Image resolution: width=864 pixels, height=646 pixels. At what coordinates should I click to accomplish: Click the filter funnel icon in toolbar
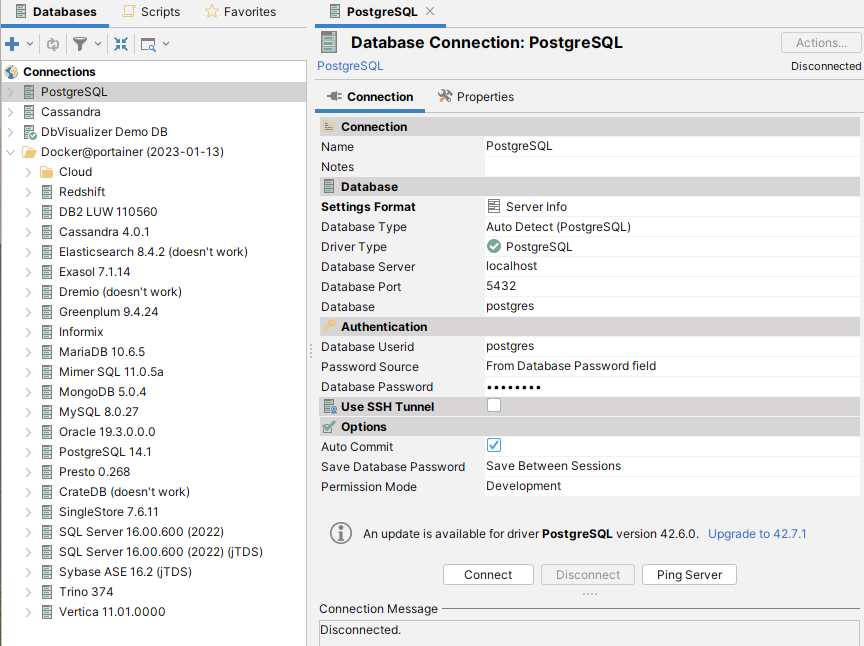point(79,44)
